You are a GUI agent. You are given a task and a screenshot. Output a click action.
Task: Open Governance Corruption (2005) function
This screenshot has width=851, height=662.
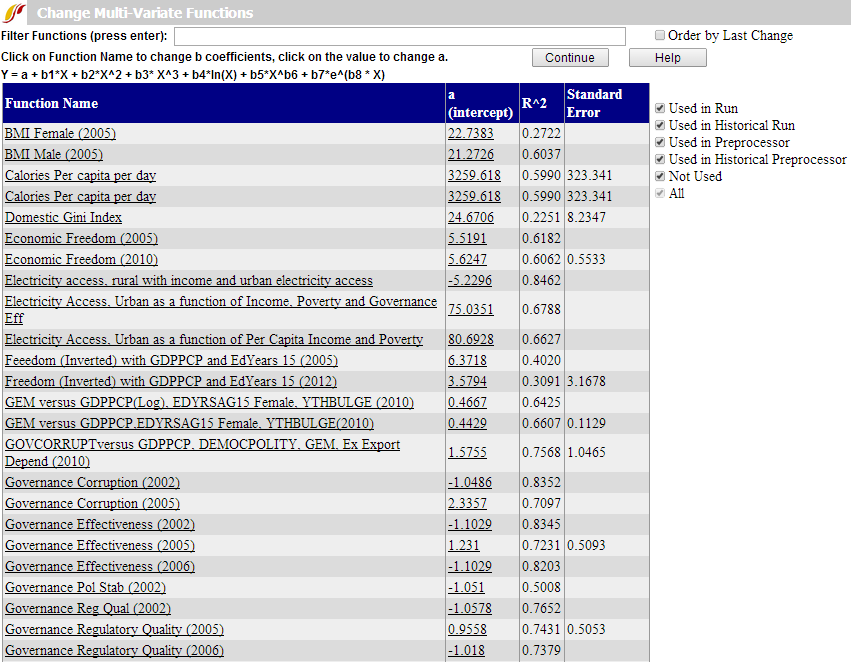(92, 504)
